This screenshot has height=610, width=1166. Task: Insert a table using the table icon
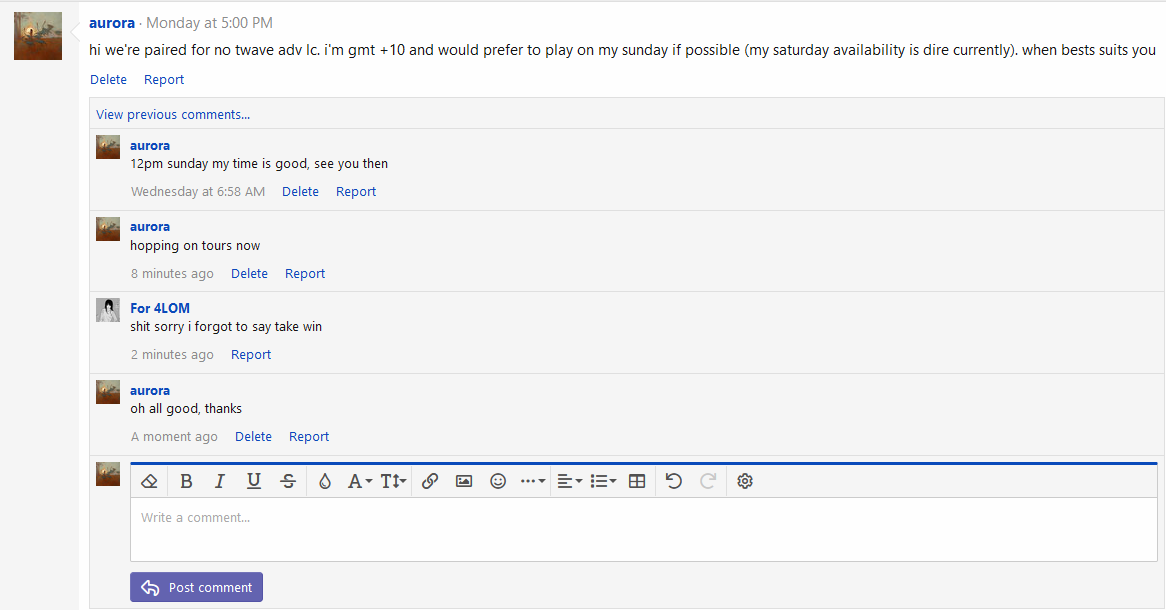click(x=637, y=481)
